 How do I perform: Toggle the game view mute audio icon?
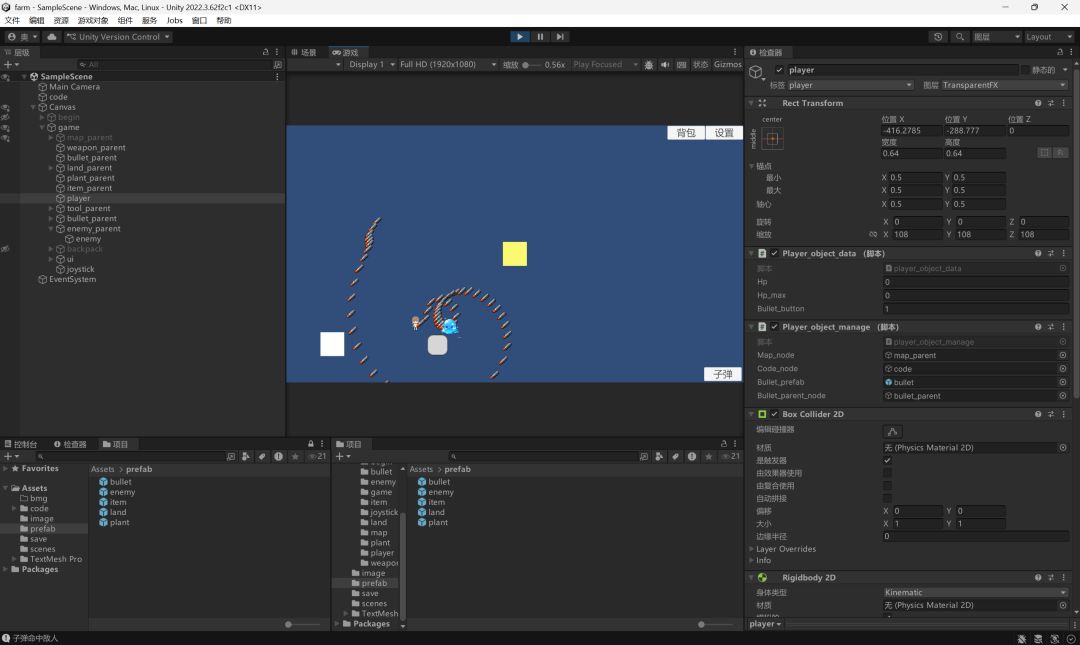pyautogui.click(x=665, y=65)
